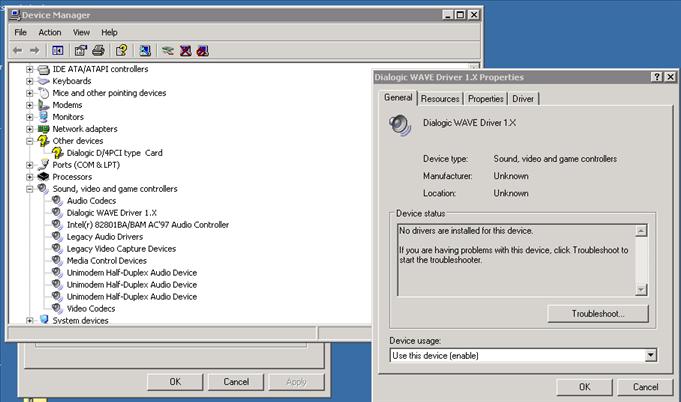Click the Troubleshoot... button

tap(598, 314)
